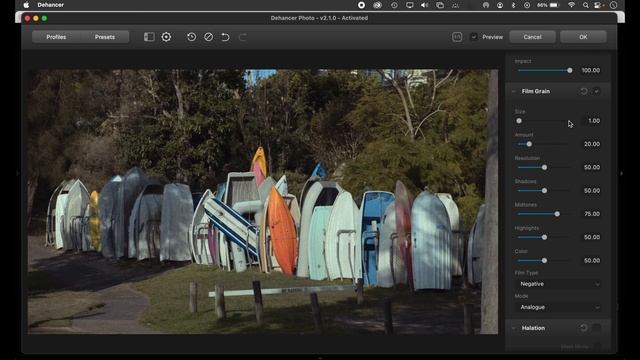This screenshot has height=360, width=640.
Task: Open the display mirroring menu bar icon
Action: [x=409, y=5]
